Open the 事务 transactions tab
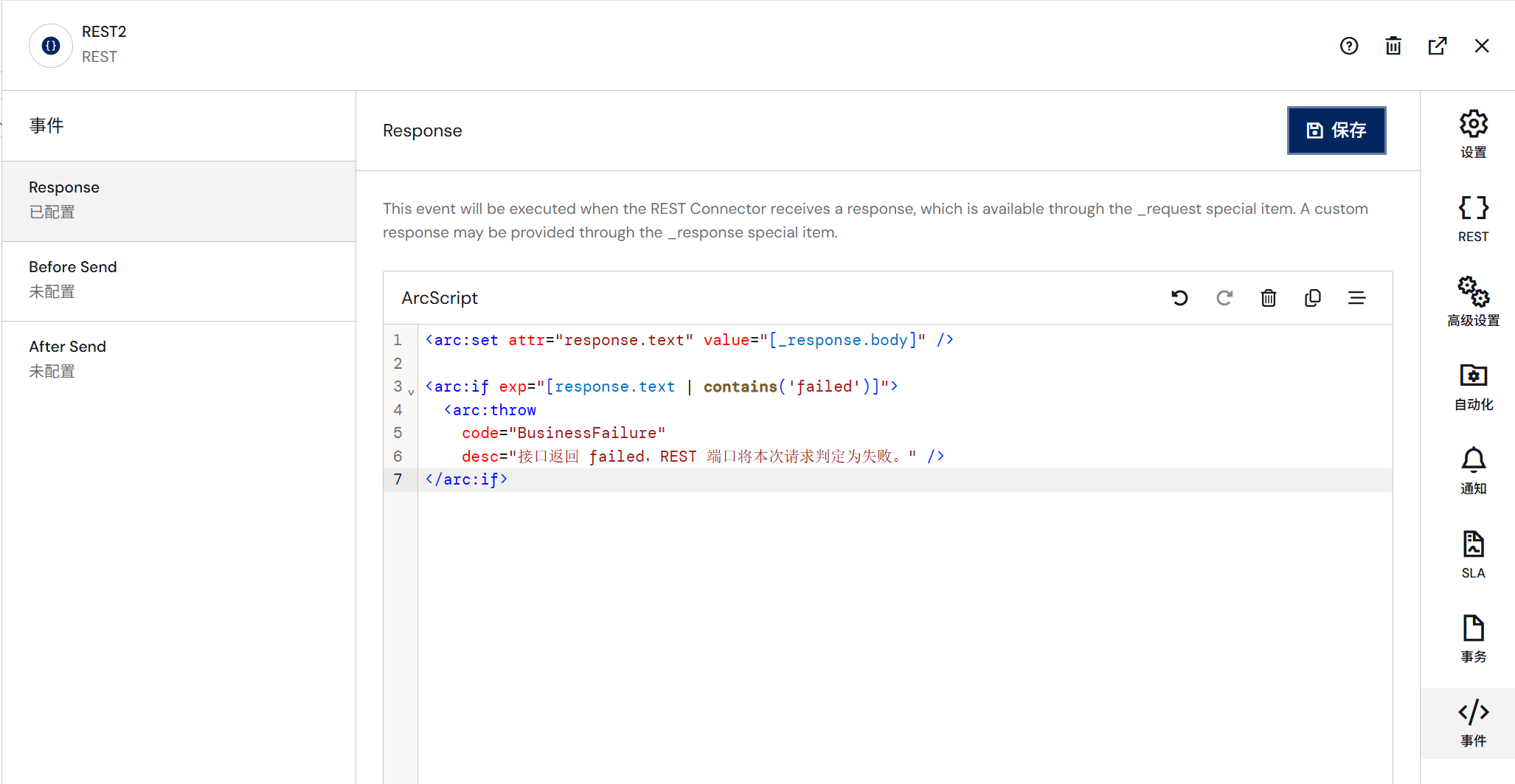The width and height of the screenshot is (1515, 784). tap(1474, 639)
